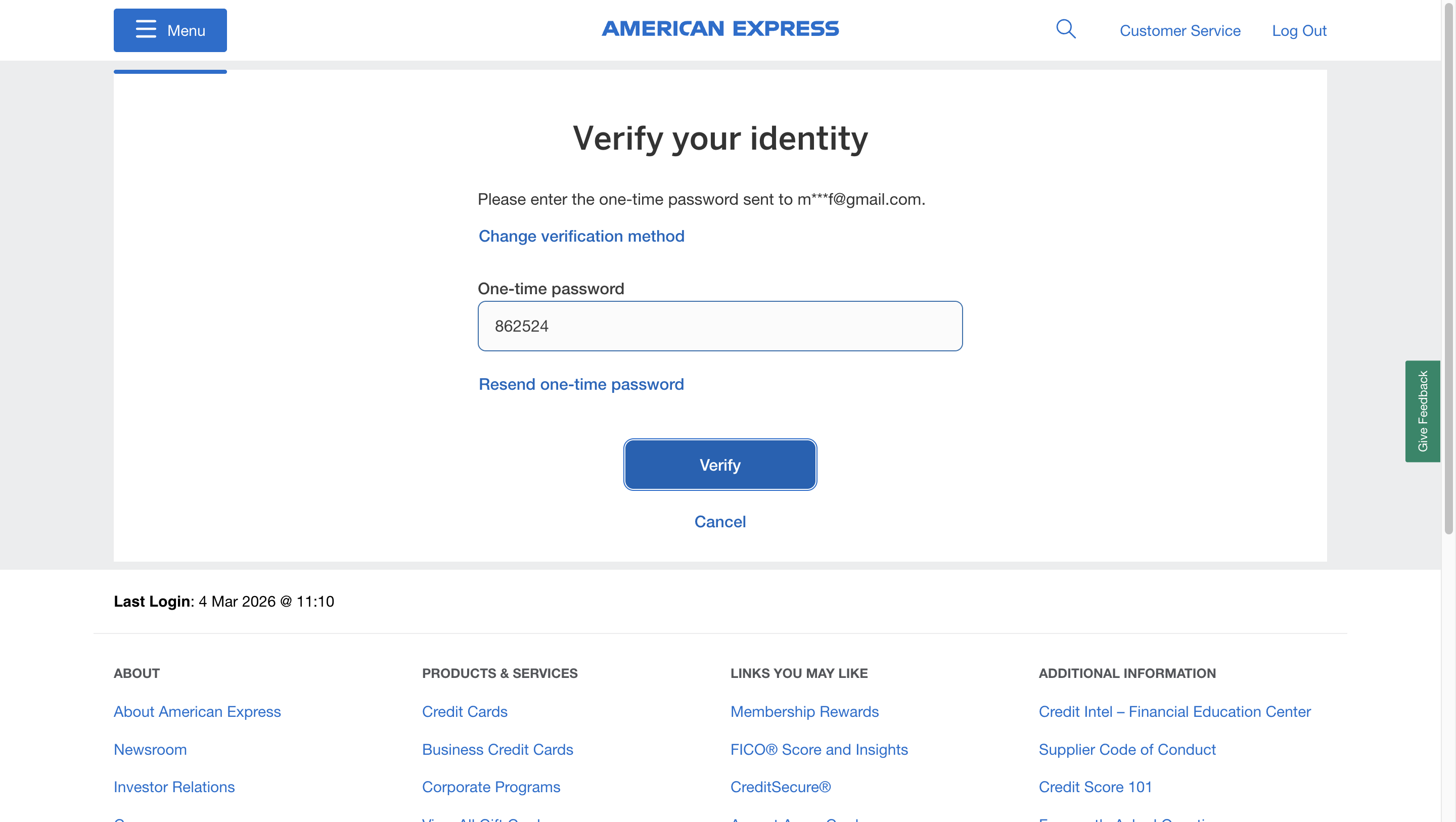
Task: View FICO Score and Insights
Action: coord(819,749)
